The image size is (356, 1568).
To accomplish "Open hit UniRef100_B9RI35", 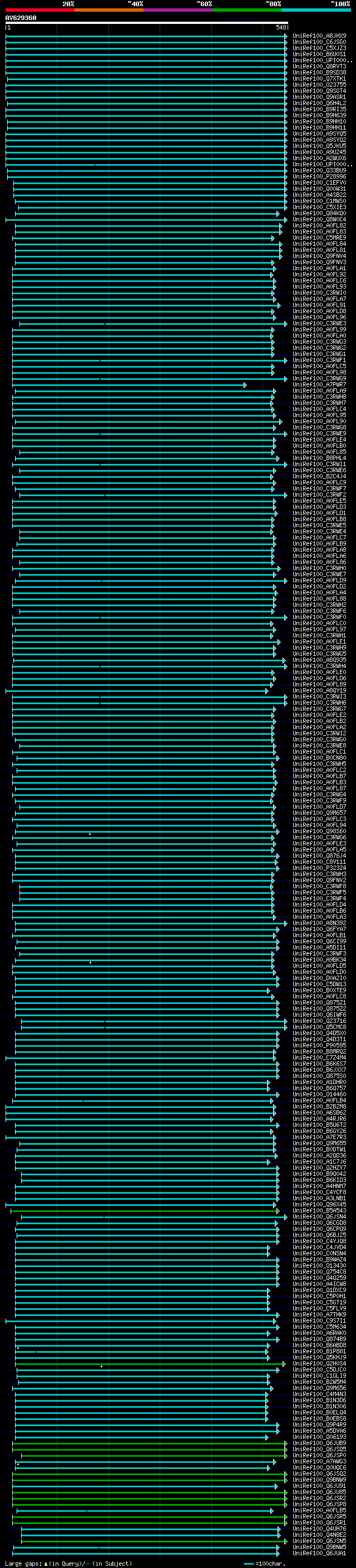I will (319, 109).
